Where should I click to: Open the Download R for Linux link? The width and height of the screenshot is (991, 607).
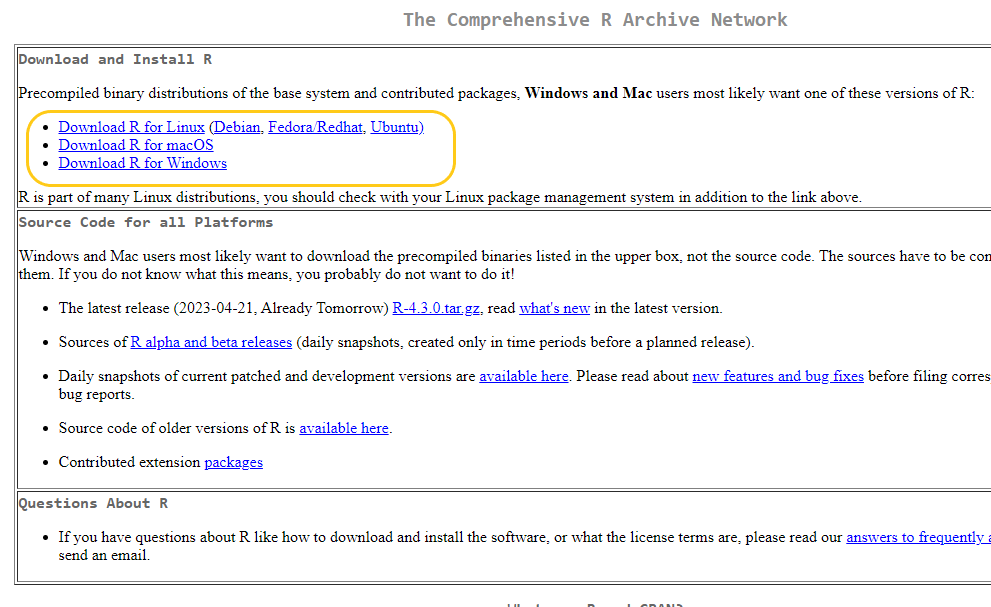click(x=131, y=127)
